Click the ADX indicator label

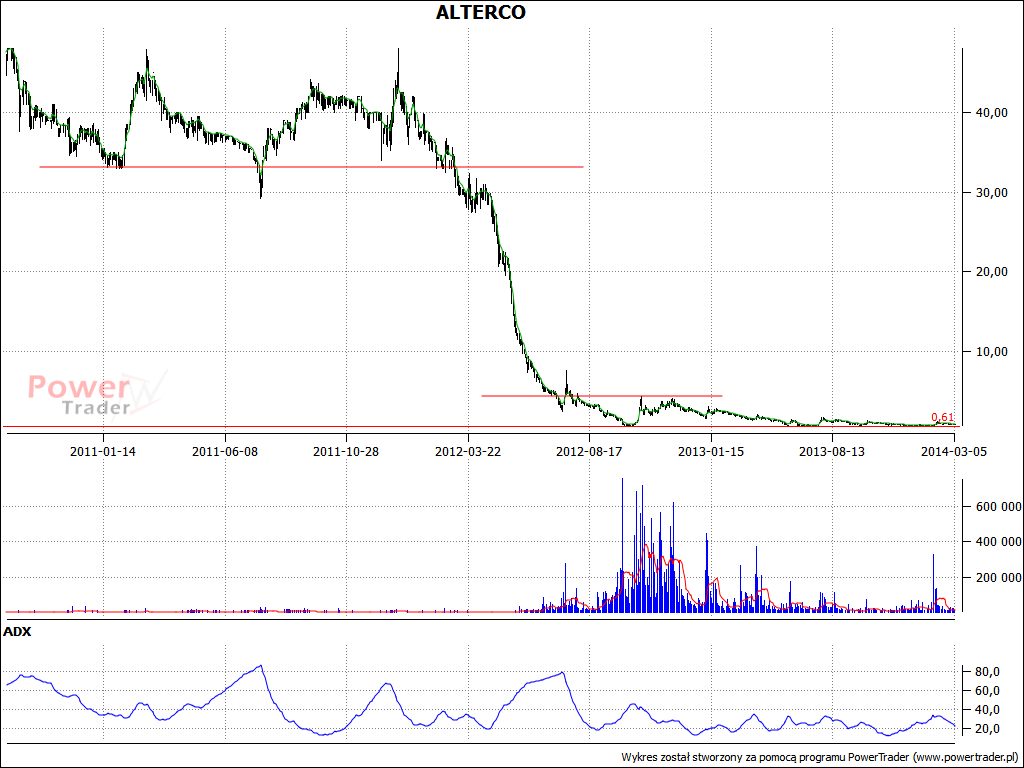pos(17,632)
